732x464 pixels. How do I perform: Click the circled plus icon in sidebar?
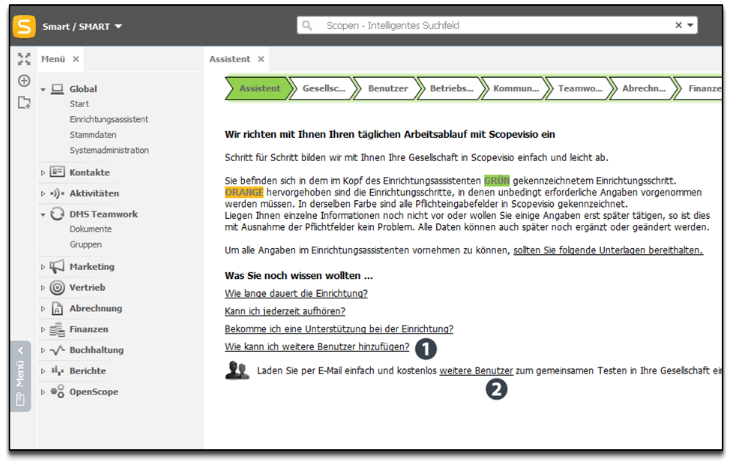[24, 81]
